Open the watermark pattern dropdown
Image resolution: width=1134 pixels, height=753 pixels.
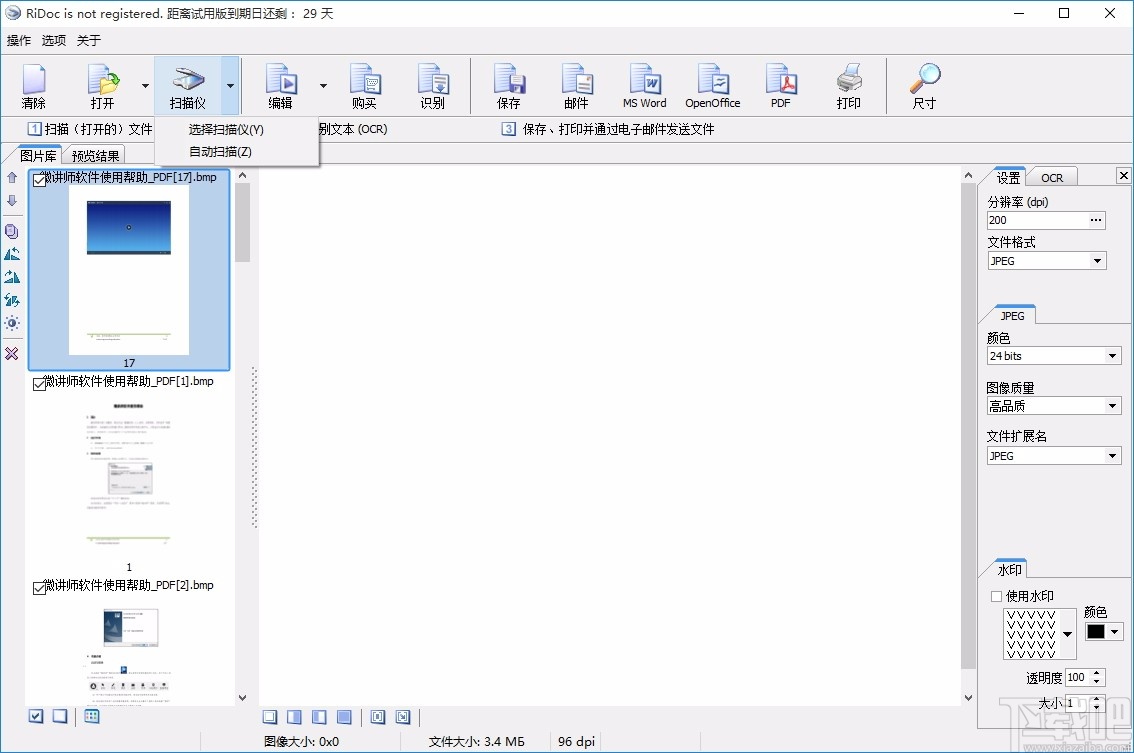point(1067,634)
